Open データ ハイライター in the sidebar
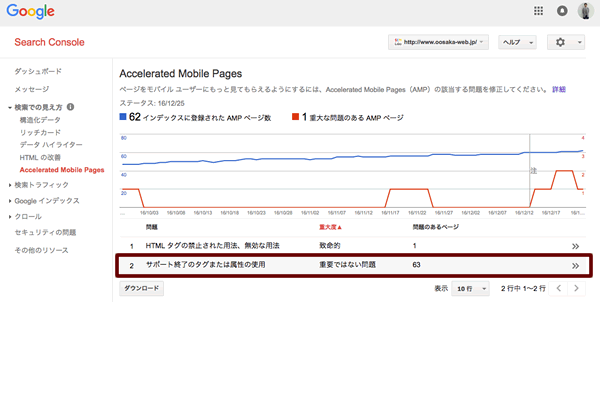This screenshot has width=600, height=400. pos(51,145)
